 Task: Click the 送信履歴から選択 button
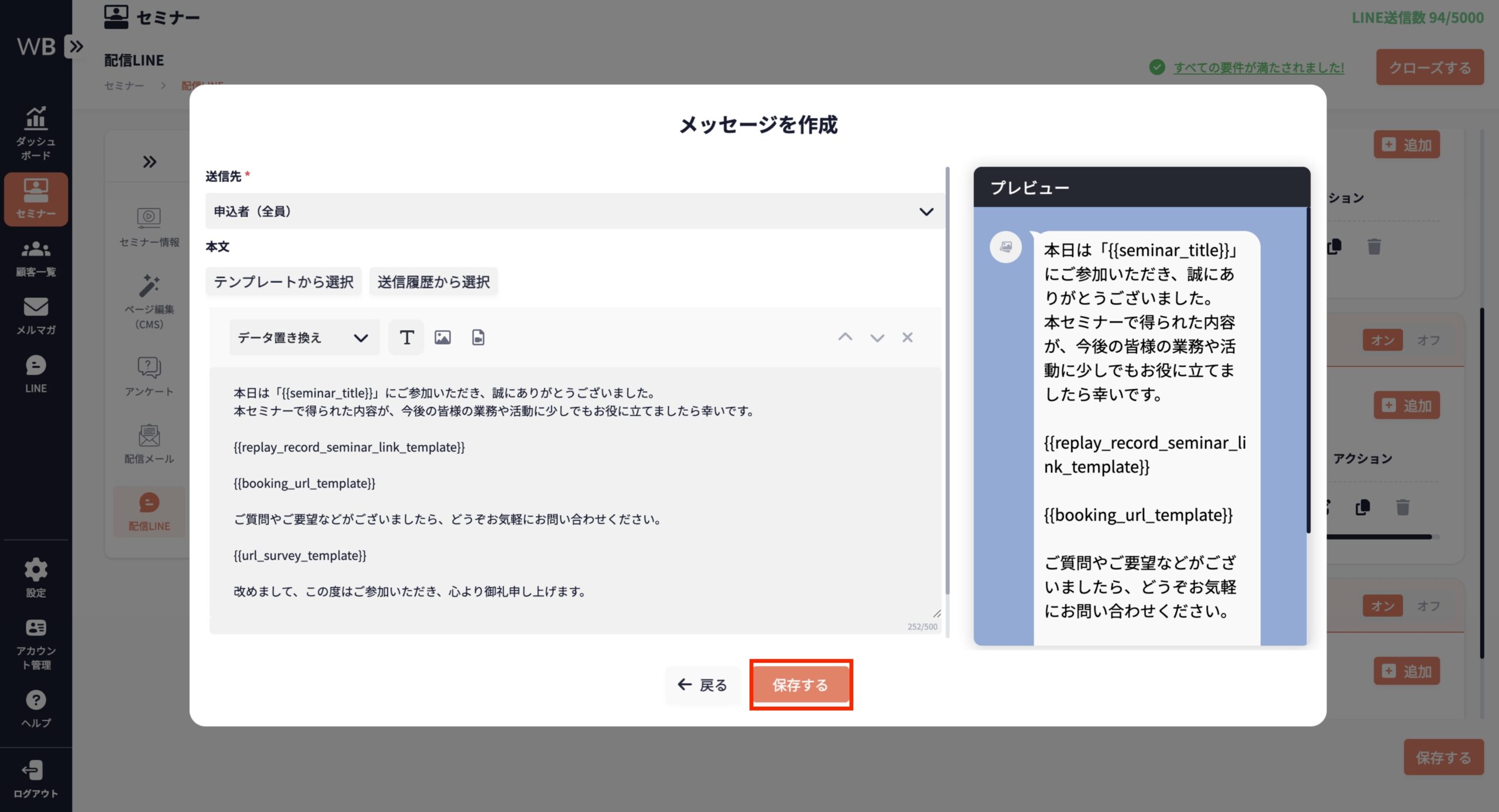433,282
